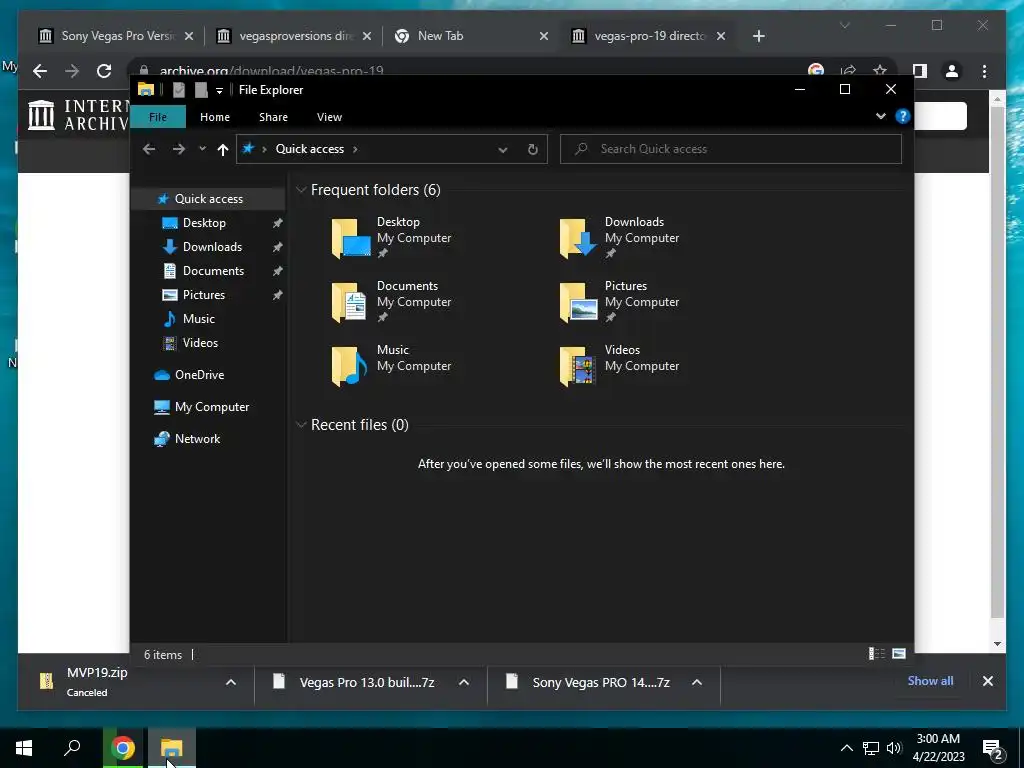Collapse the Frequent folders group
Viewport: 1024px width, 768px height.
[x=301, y=190]
